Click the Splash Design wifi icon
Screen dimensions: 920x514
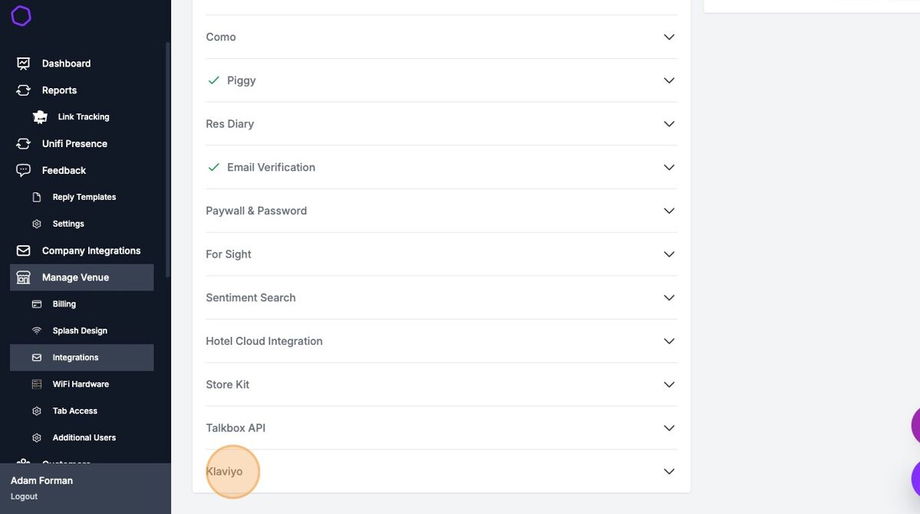tap(37, 331)
